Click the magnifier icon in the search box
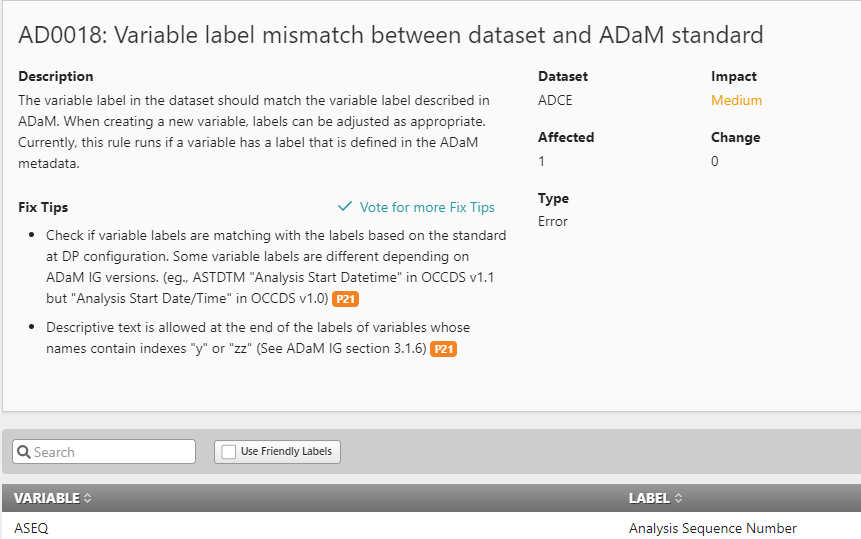The height and width of the screenshot is (539, 861). pos(24,452)
